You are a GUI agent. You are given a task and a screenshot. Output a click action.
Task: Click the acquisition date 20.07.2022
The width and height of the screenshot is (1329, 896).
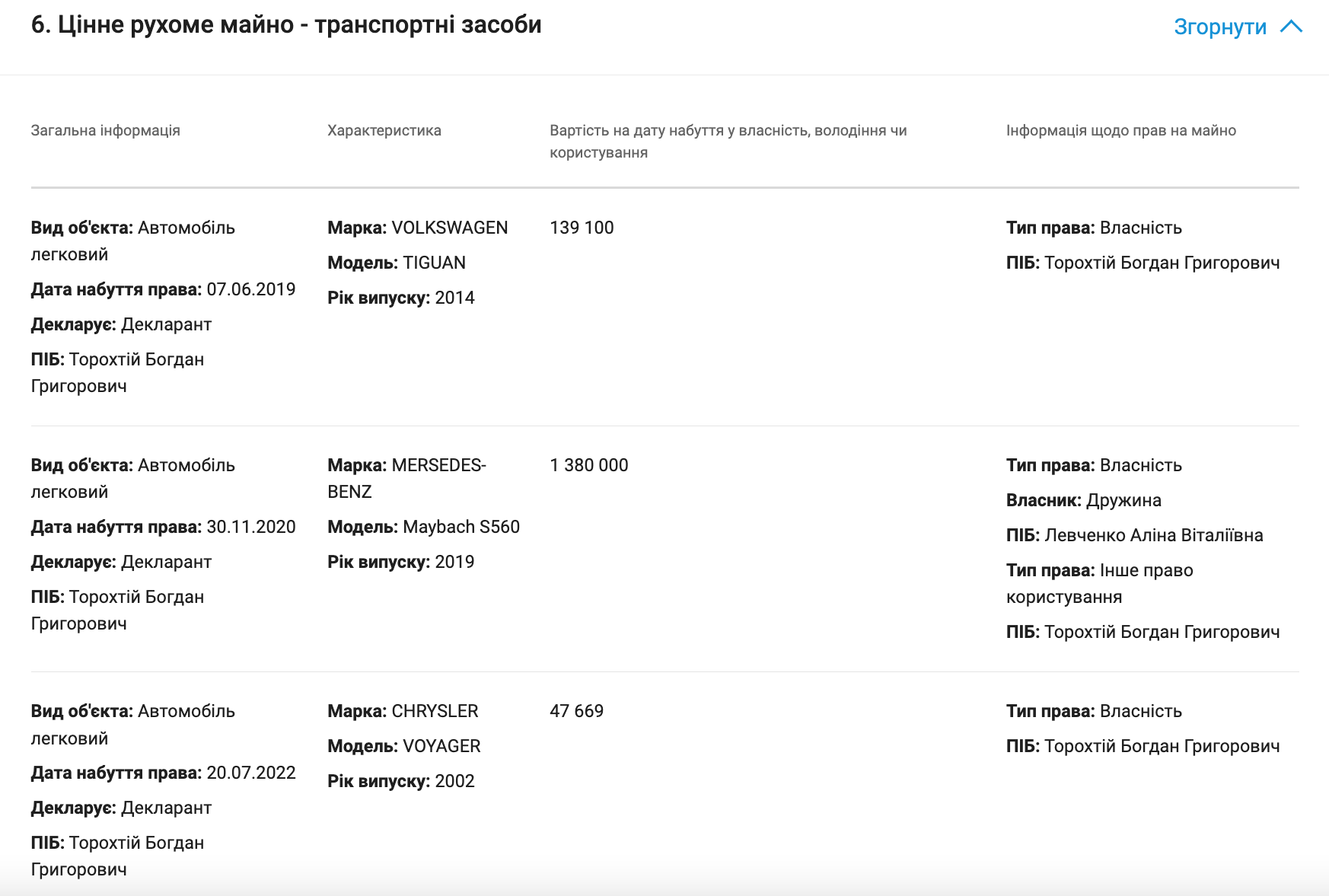252,772
